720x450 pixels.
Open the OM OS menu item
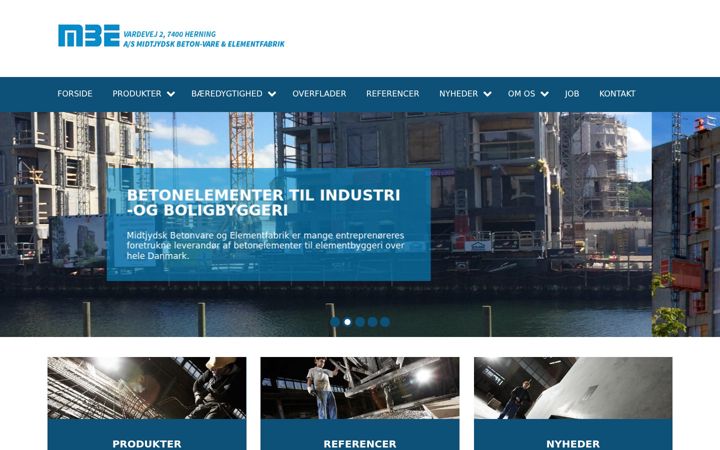click(x=521, y=94)
